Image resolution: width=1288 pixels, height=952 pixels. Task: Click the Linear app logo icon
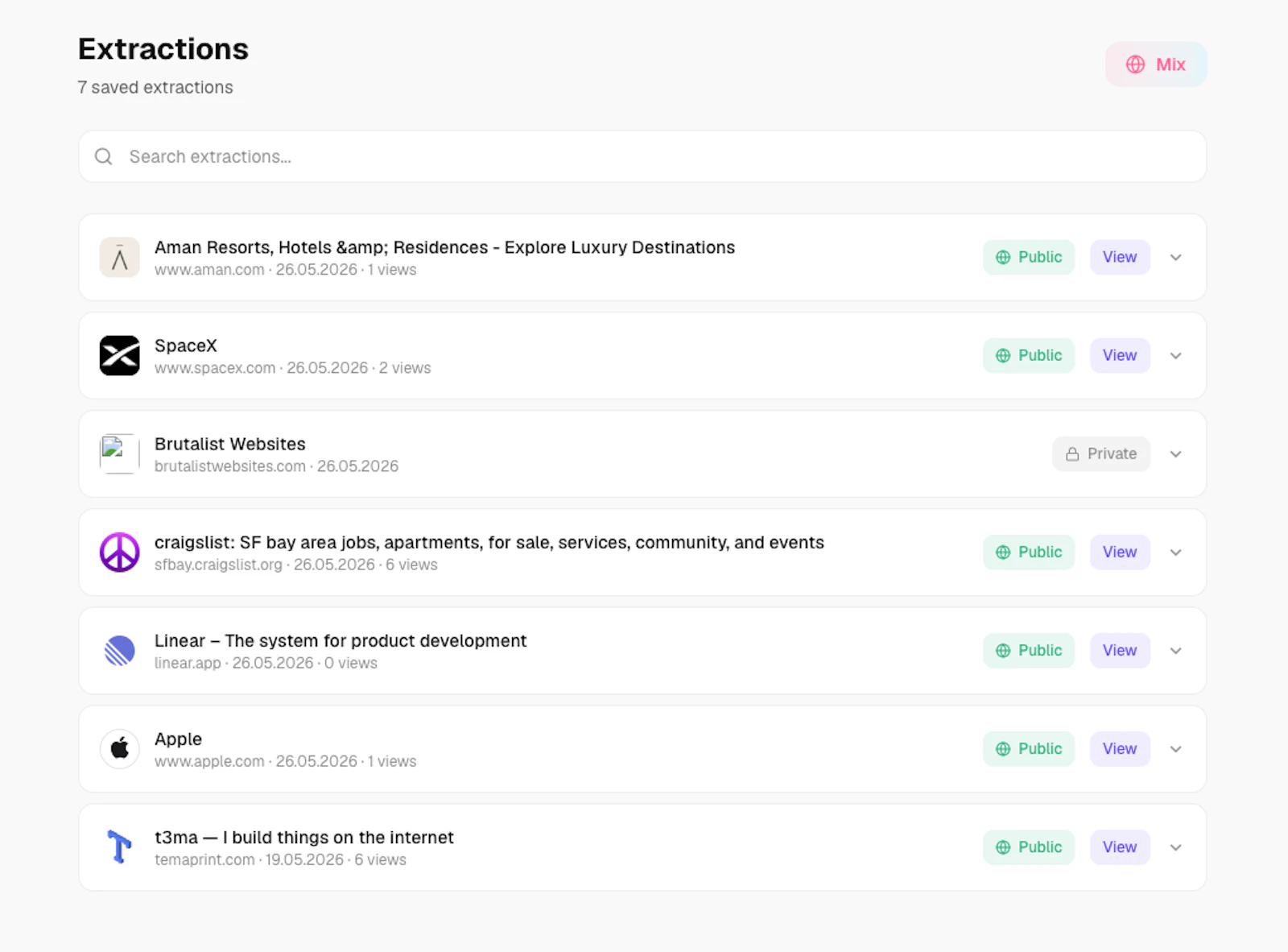click(119, 651)
